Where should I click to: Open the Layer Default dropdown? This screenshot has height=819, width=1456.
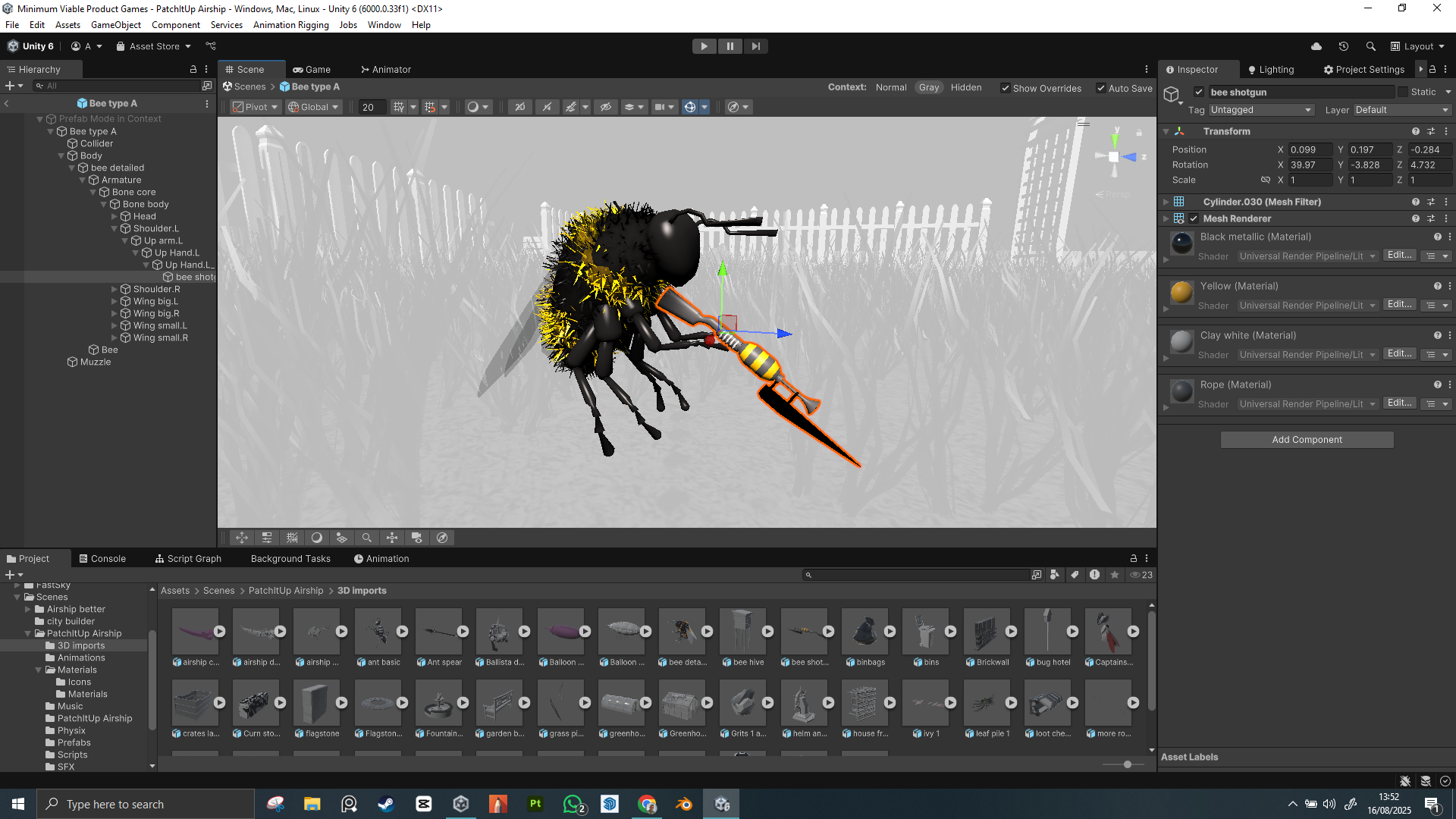click(x=1401, y=110)
